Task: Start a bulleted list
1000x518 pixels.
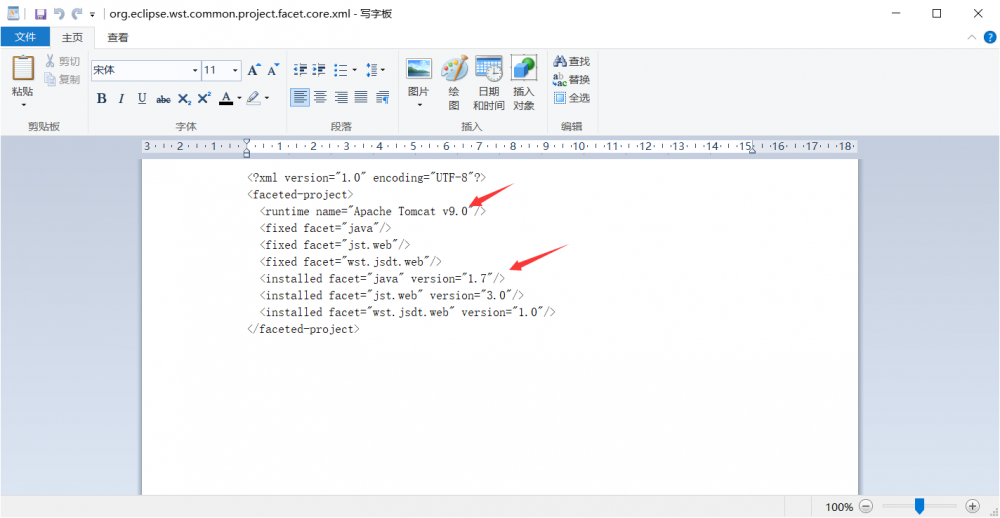Action: (341, 70)
